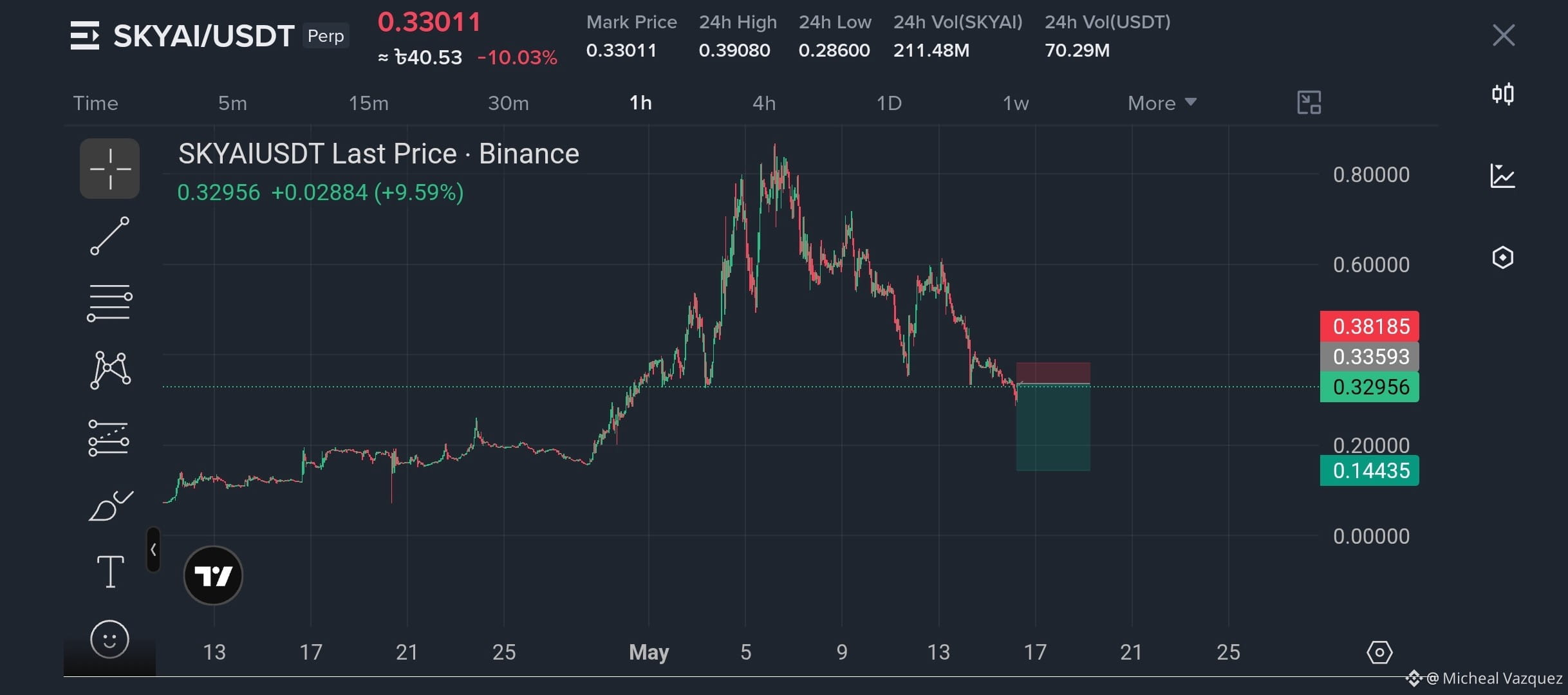The width and height of the screenshot is (1568, 695).
Task: Select the crosshair cursor tool
Action: point(110,169)
